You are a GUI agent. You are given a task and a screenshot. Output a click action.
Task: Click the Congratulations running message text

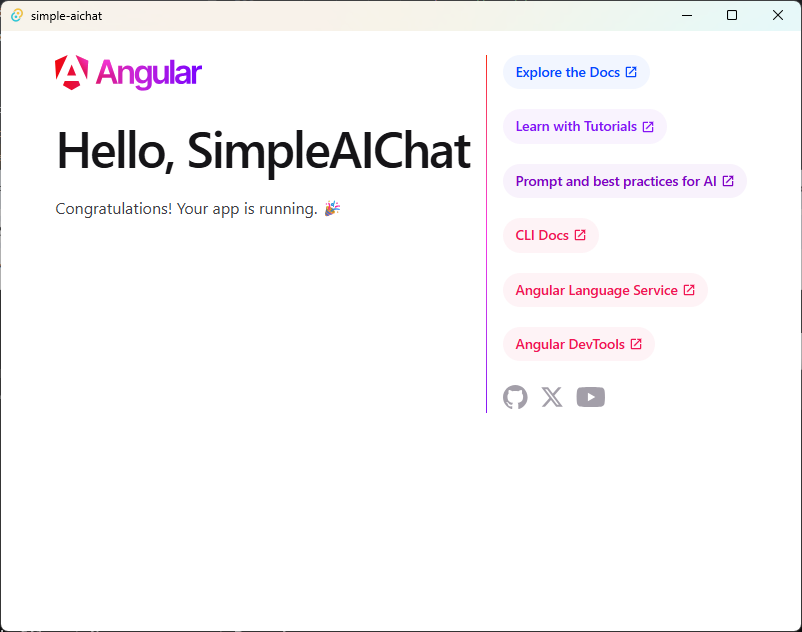186,209
